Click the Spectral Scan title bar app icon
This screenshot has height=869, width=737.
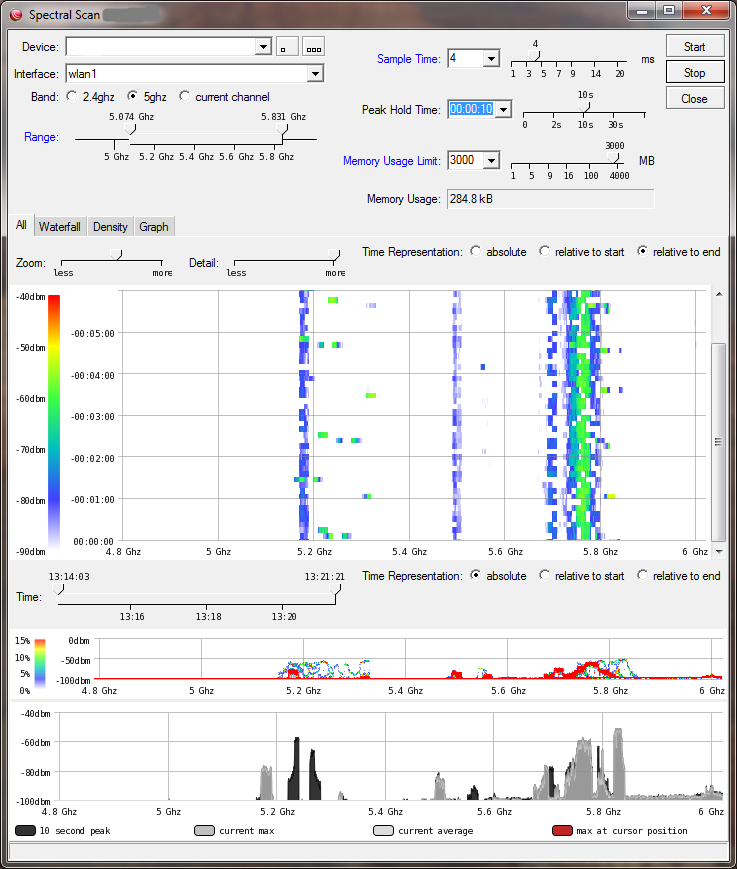[x=15, y=14]
